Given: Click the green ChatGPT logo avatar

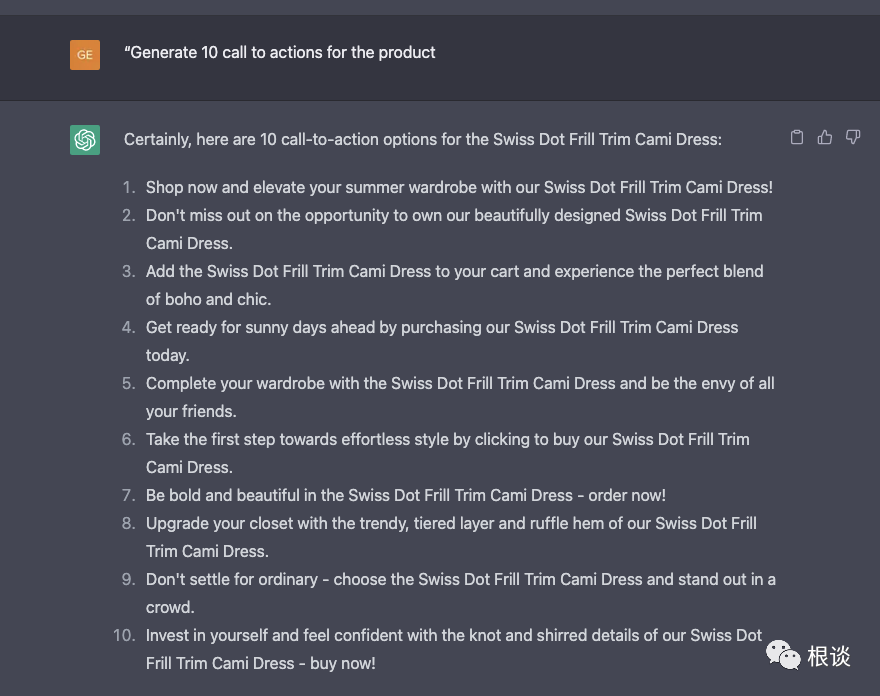Looking at the screenshot, I should tap(85, 140).
